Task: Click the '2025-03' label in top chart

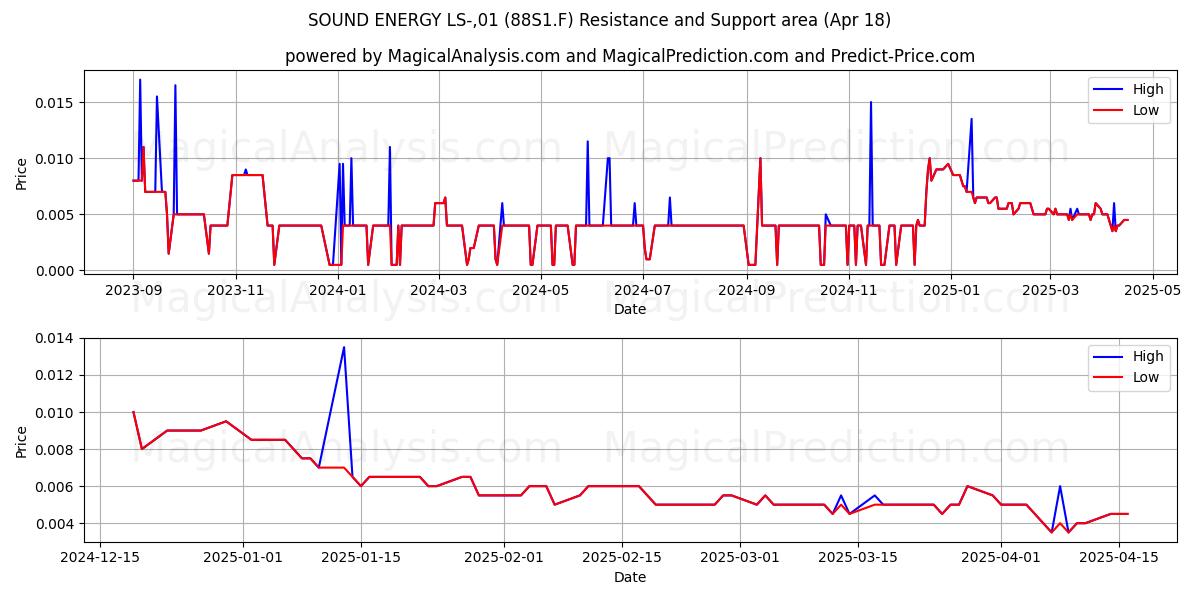Action: [1050, 291]
